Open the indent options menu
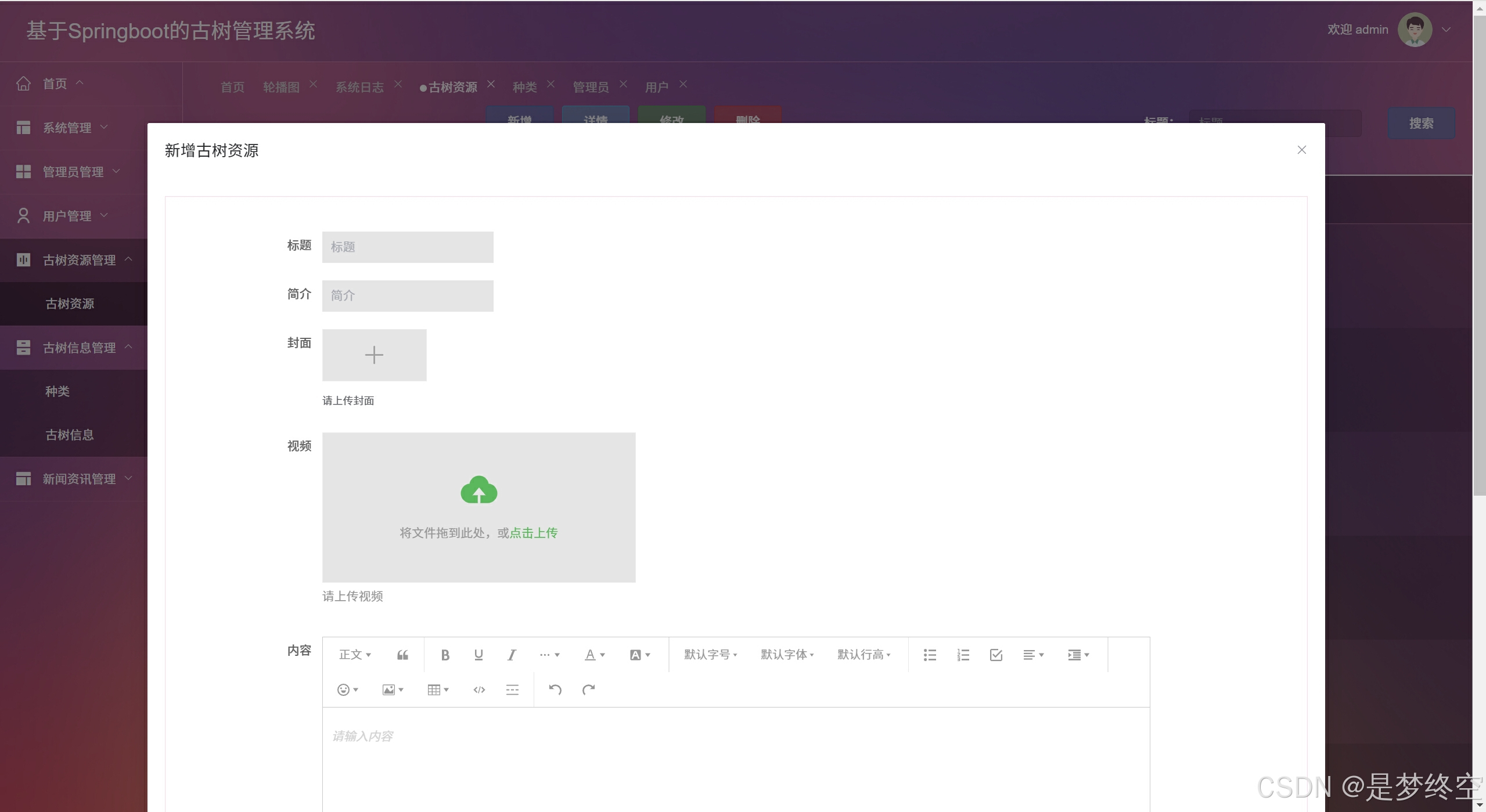Image resolution: width=1486 pixels, height=812 pixels. [x=1078, y=655]
